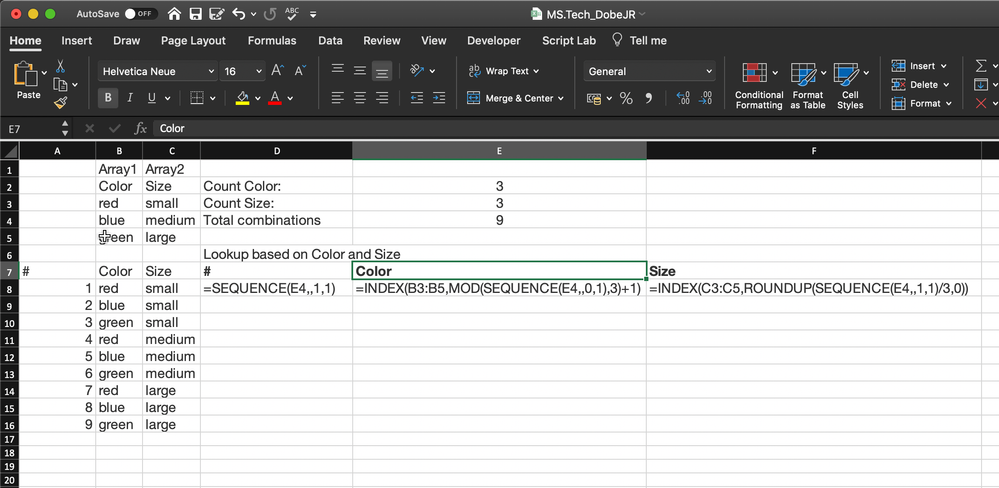Expand the Paste options arrow
This screenshot has height=488, width=999.
[44, 73]
